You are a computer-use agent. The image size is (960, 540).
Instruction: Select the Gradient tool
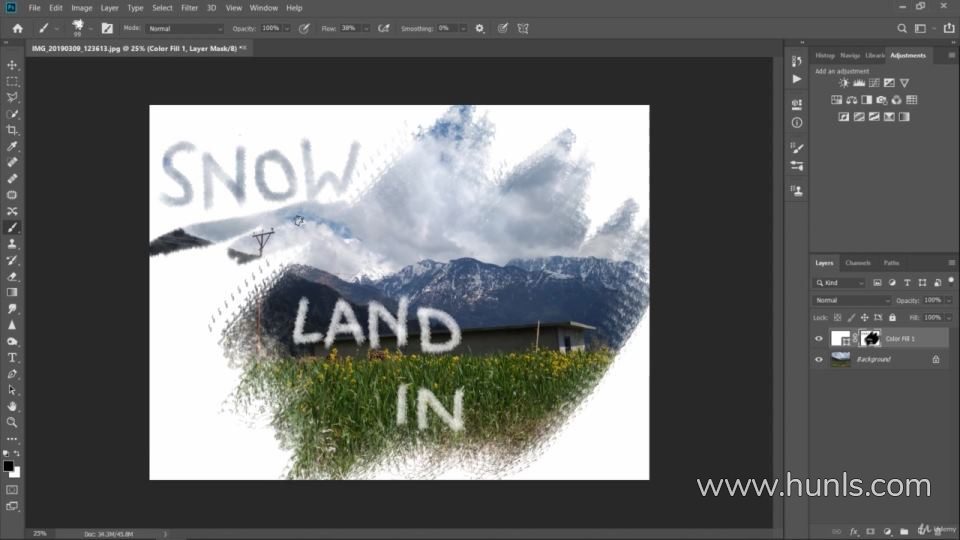pos(12,293)
